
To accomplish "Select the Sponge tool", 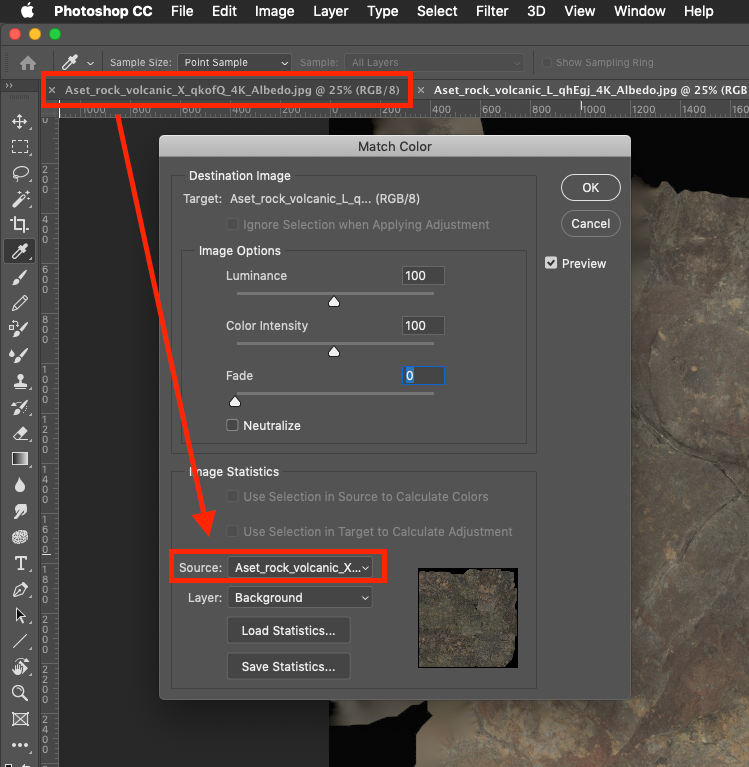I will tap(20, 537).
